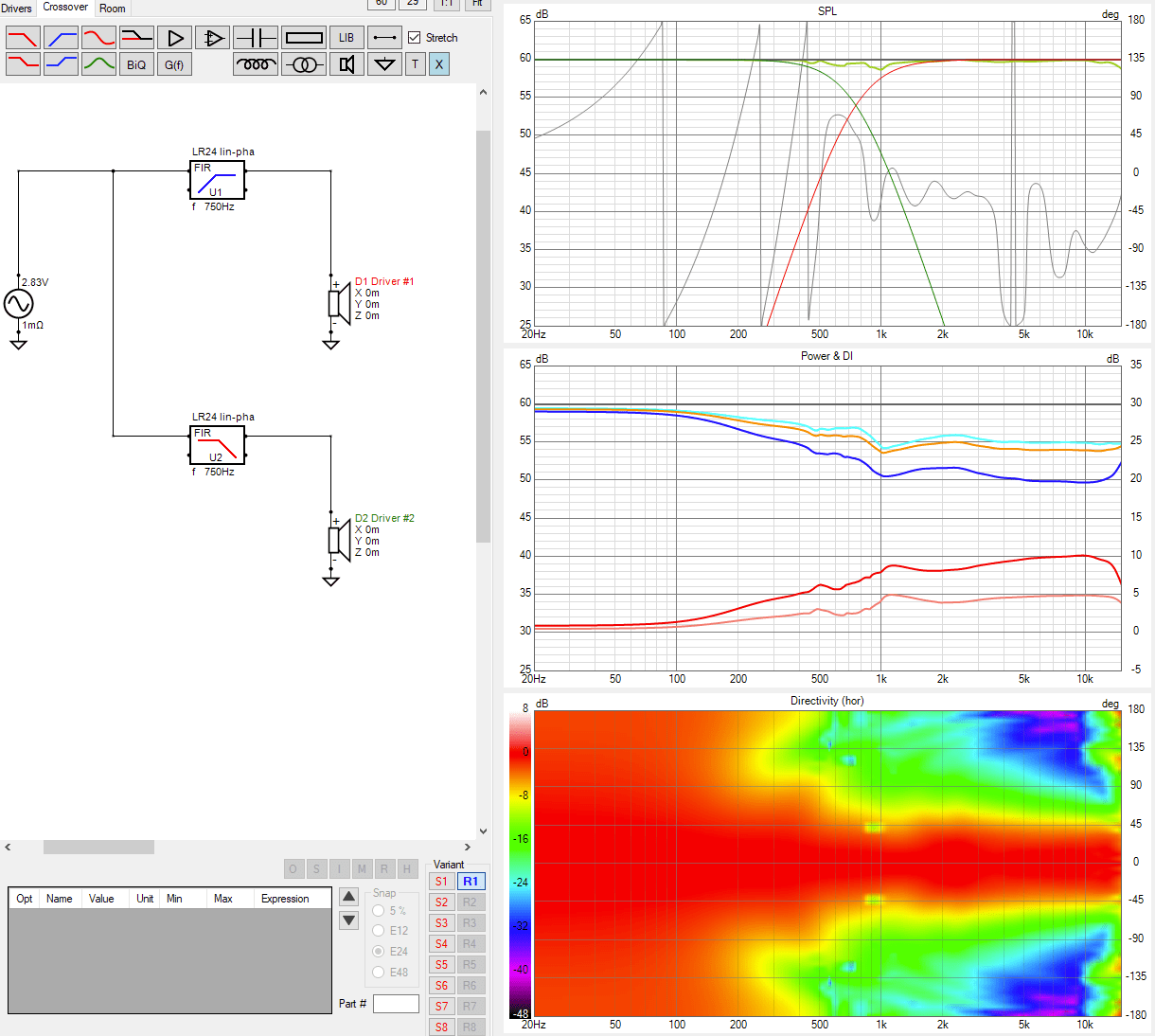Add a capacitor component
The image size is (1155, 1036).
[256, 38]
